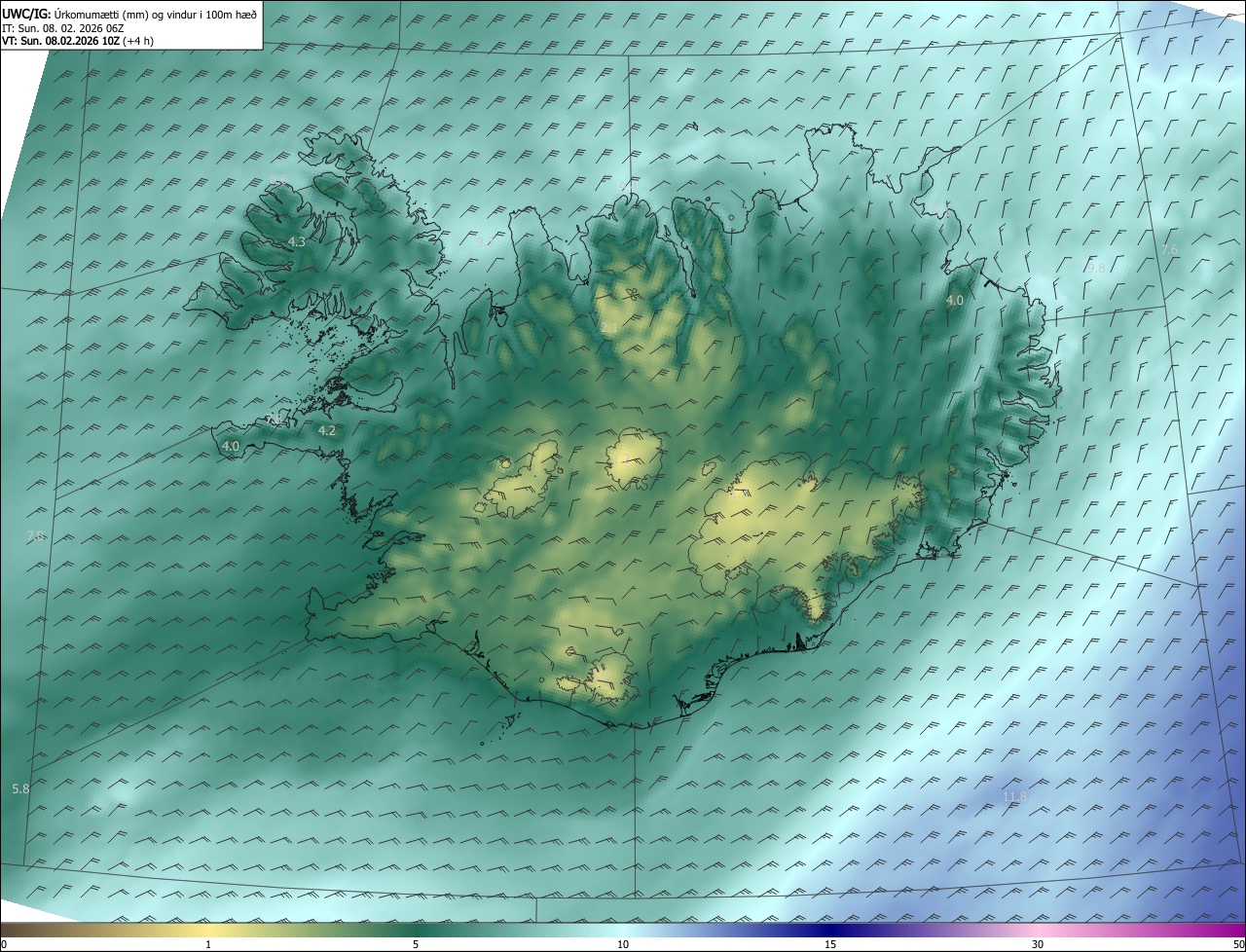Image resolution: width=1246 pixels, height=952 pixels.
Task: Click the 4.3 value in the Westfjords
Action: coord(296,242)
